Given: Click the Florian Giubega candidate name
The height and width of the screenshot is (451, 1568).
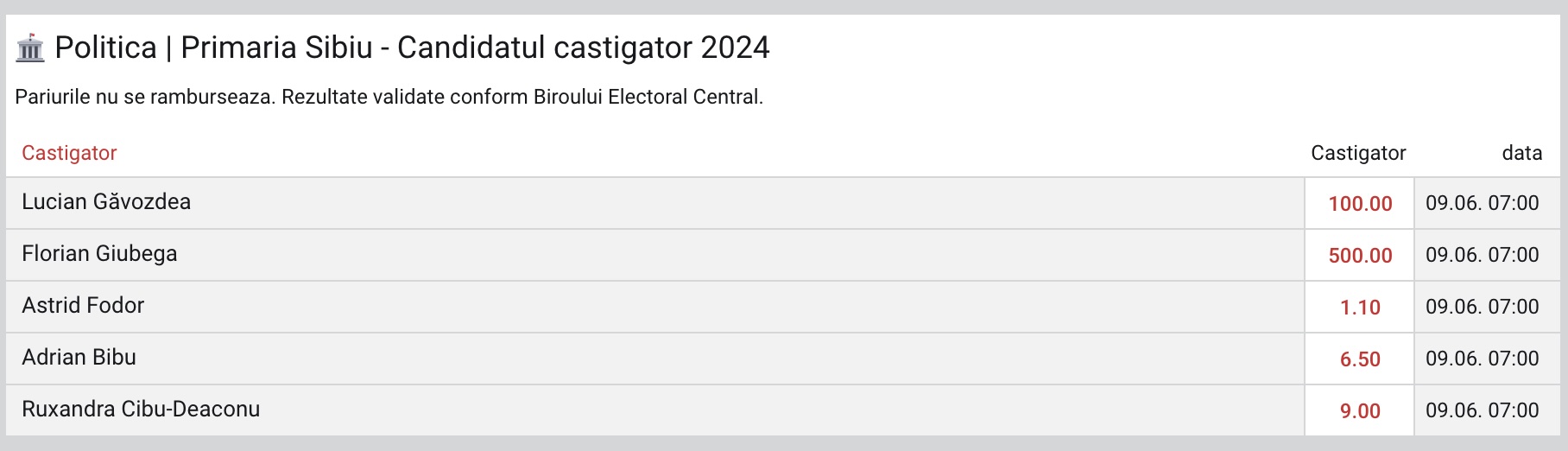Looking at the screenshot, I should [x=99, y=254].
